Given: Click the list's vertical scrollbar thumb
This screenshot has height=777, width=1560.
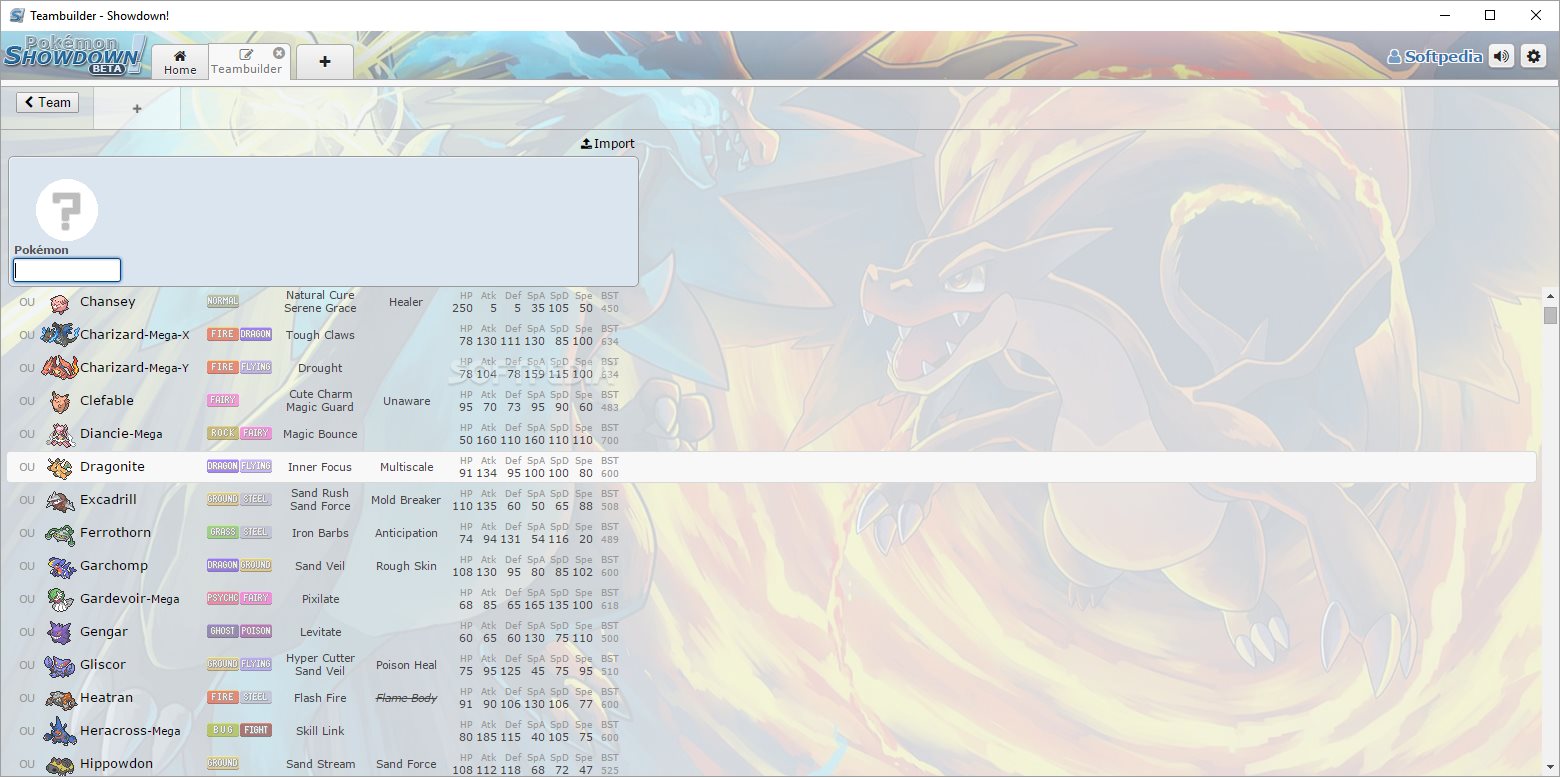Looking at the screenshot, I should click(1550, 316).
